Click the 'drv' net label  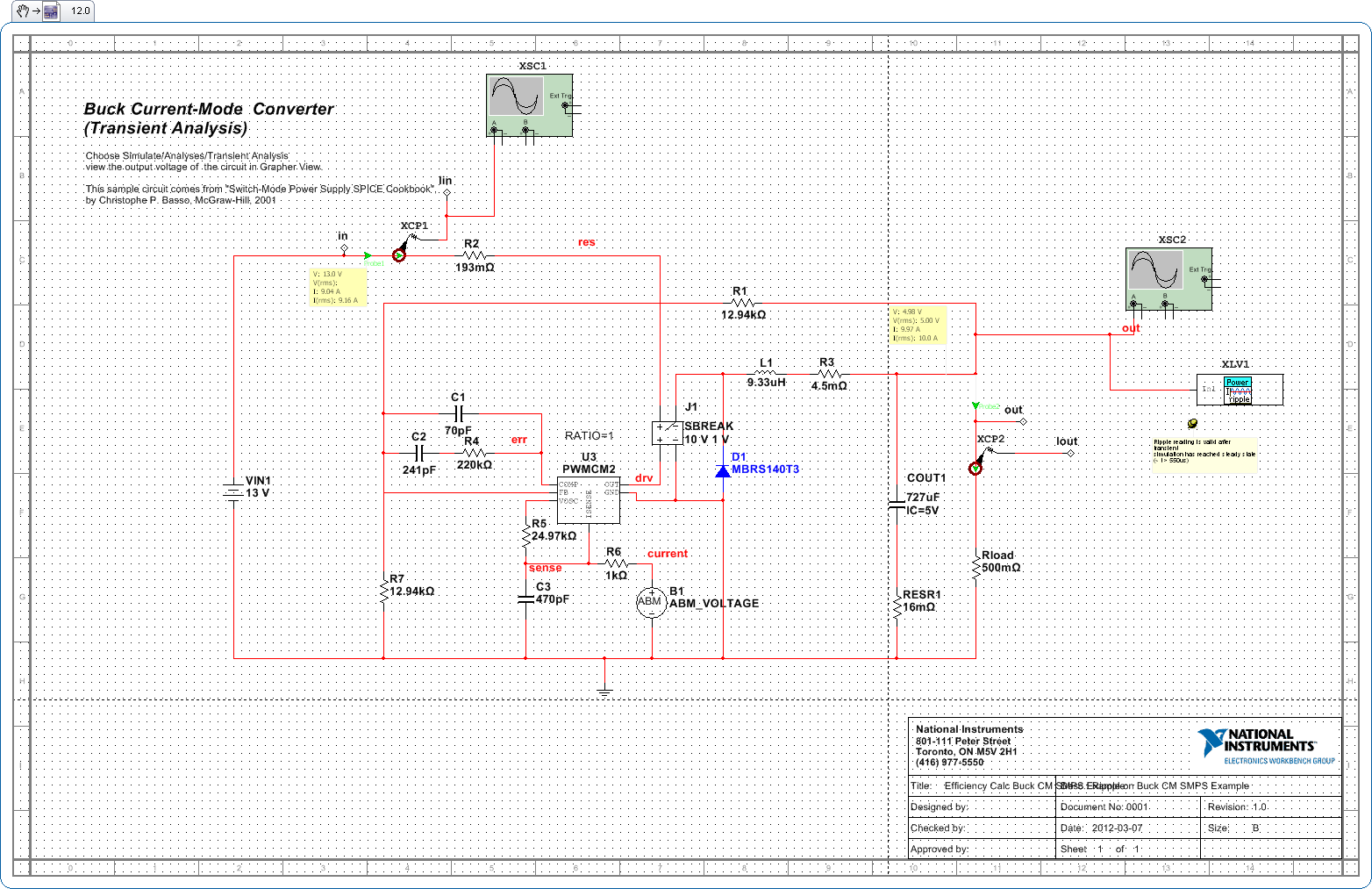click(644, 478)
